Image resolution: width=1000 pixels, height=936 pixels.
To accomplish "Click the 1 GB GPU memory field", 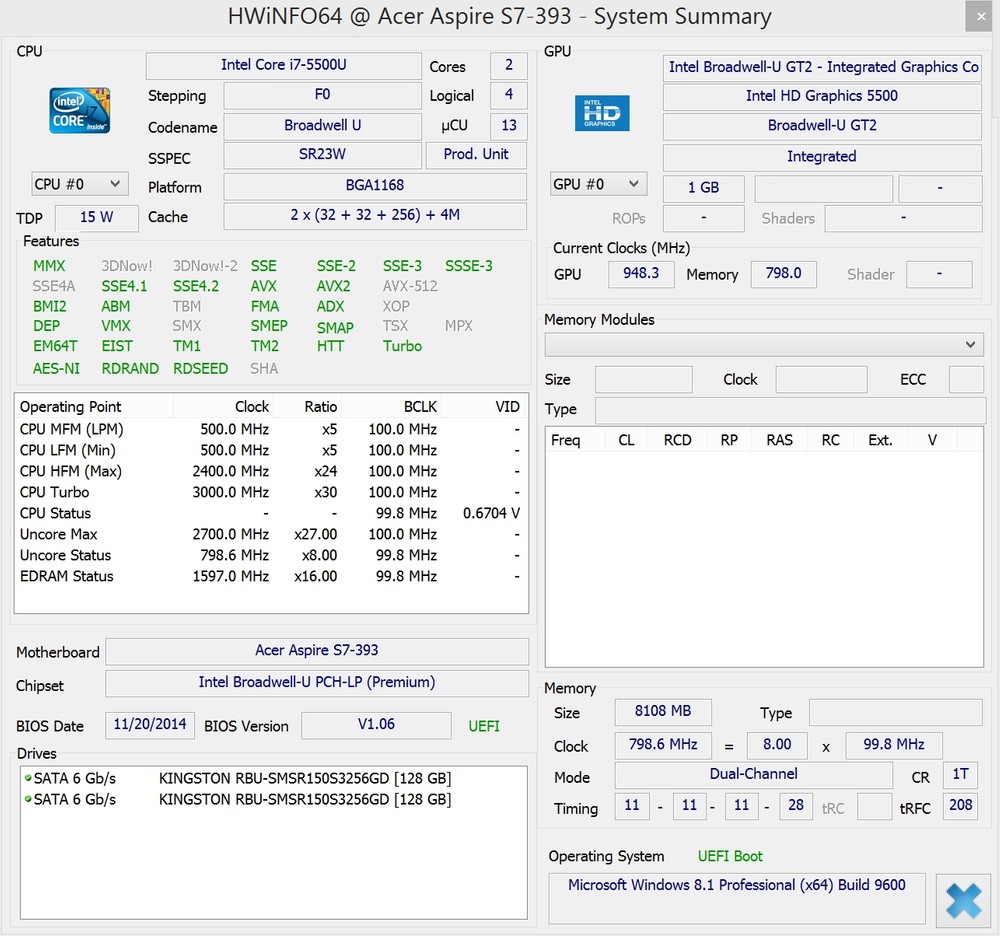I will (703, 188).
